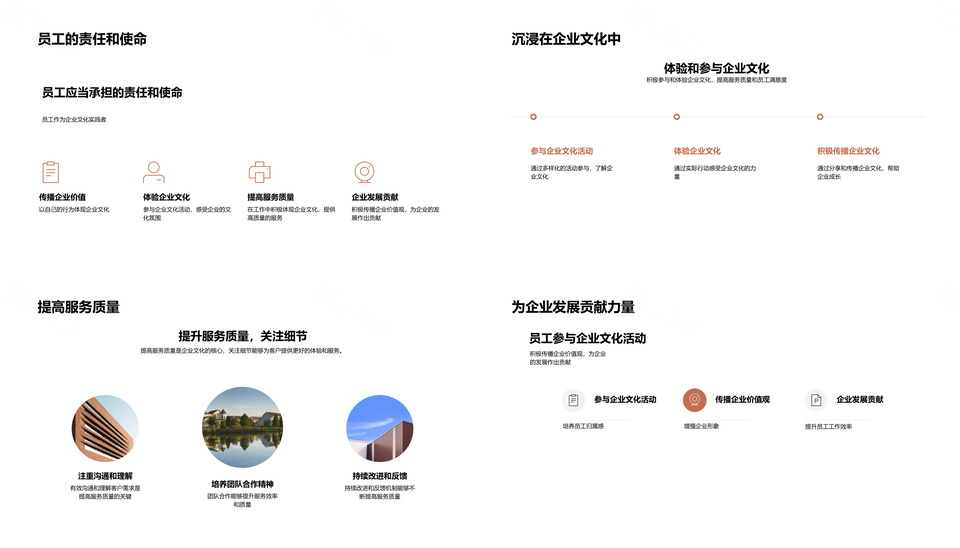Click the timeline dot above 积极传播企业文化
Viewport: 960px width, 548px height.
(820, 117)
